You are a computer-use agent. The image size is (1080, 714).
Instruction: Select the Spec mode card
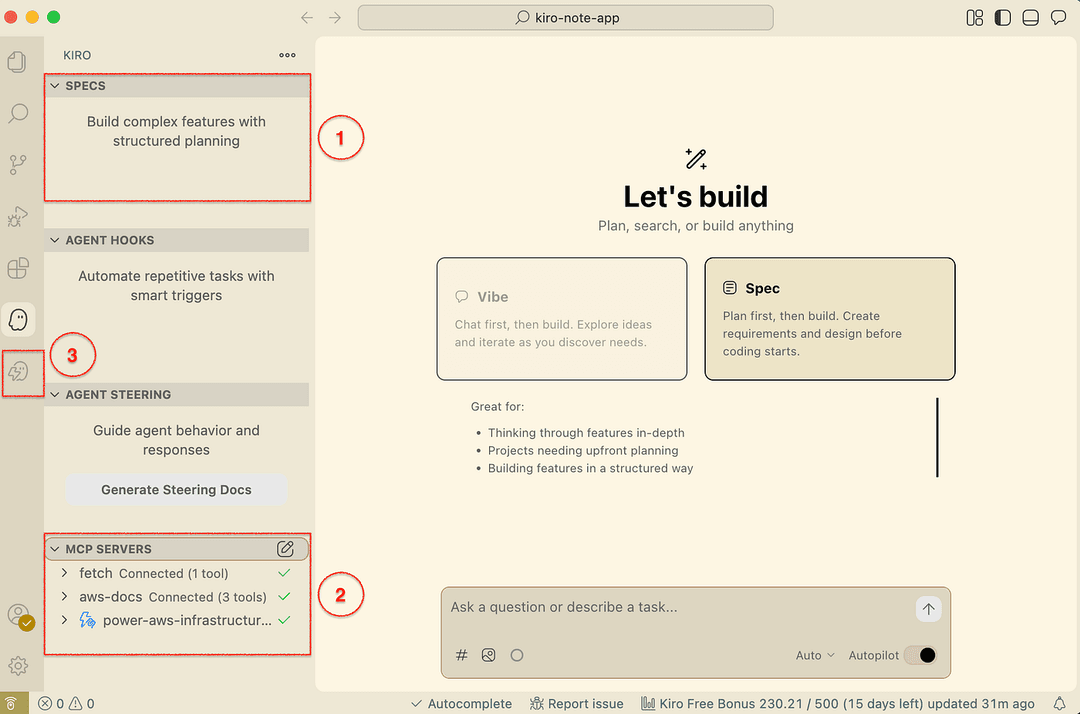829,319
